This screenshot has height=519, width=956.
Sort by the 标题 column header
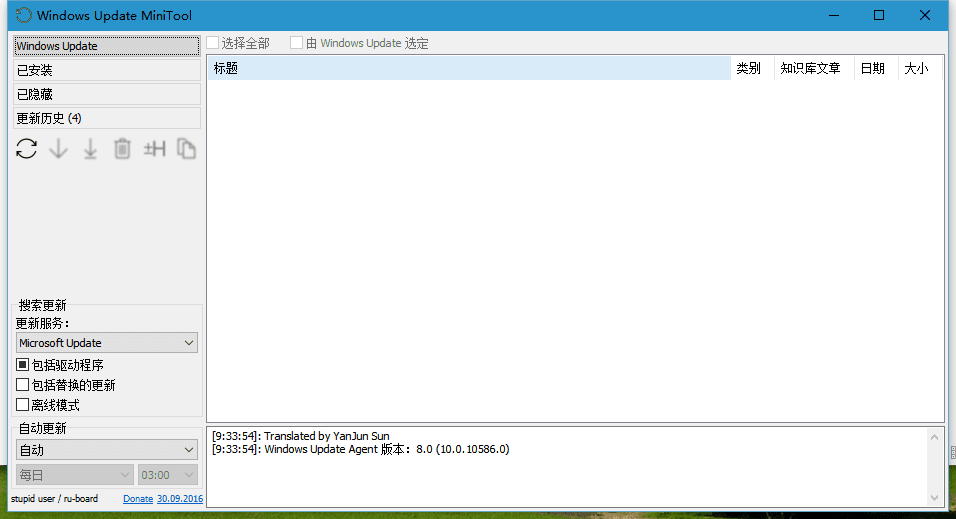pos(469,68)
